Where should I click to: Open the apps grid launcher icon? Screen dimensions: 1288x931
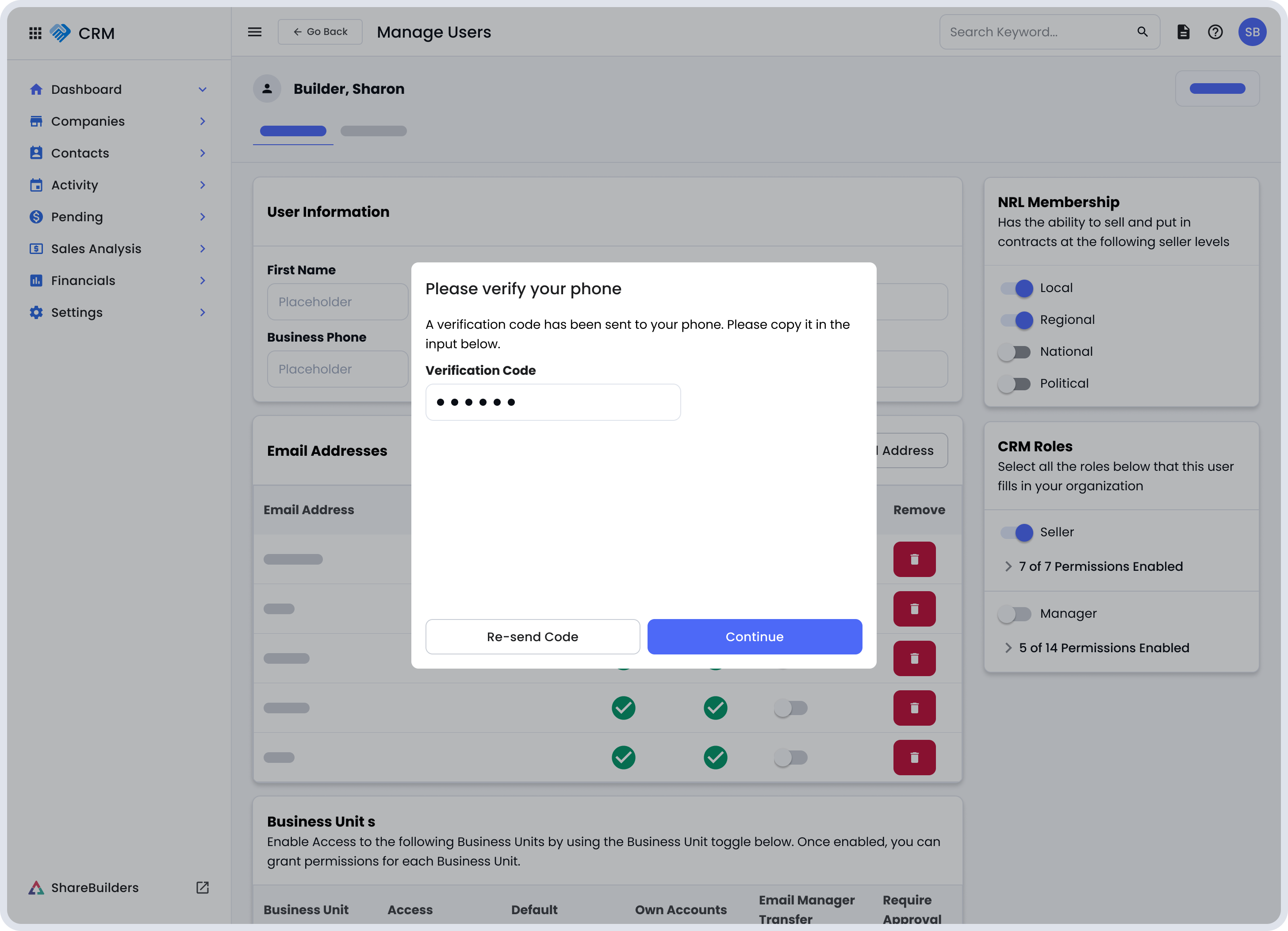(x=35, y=33)
